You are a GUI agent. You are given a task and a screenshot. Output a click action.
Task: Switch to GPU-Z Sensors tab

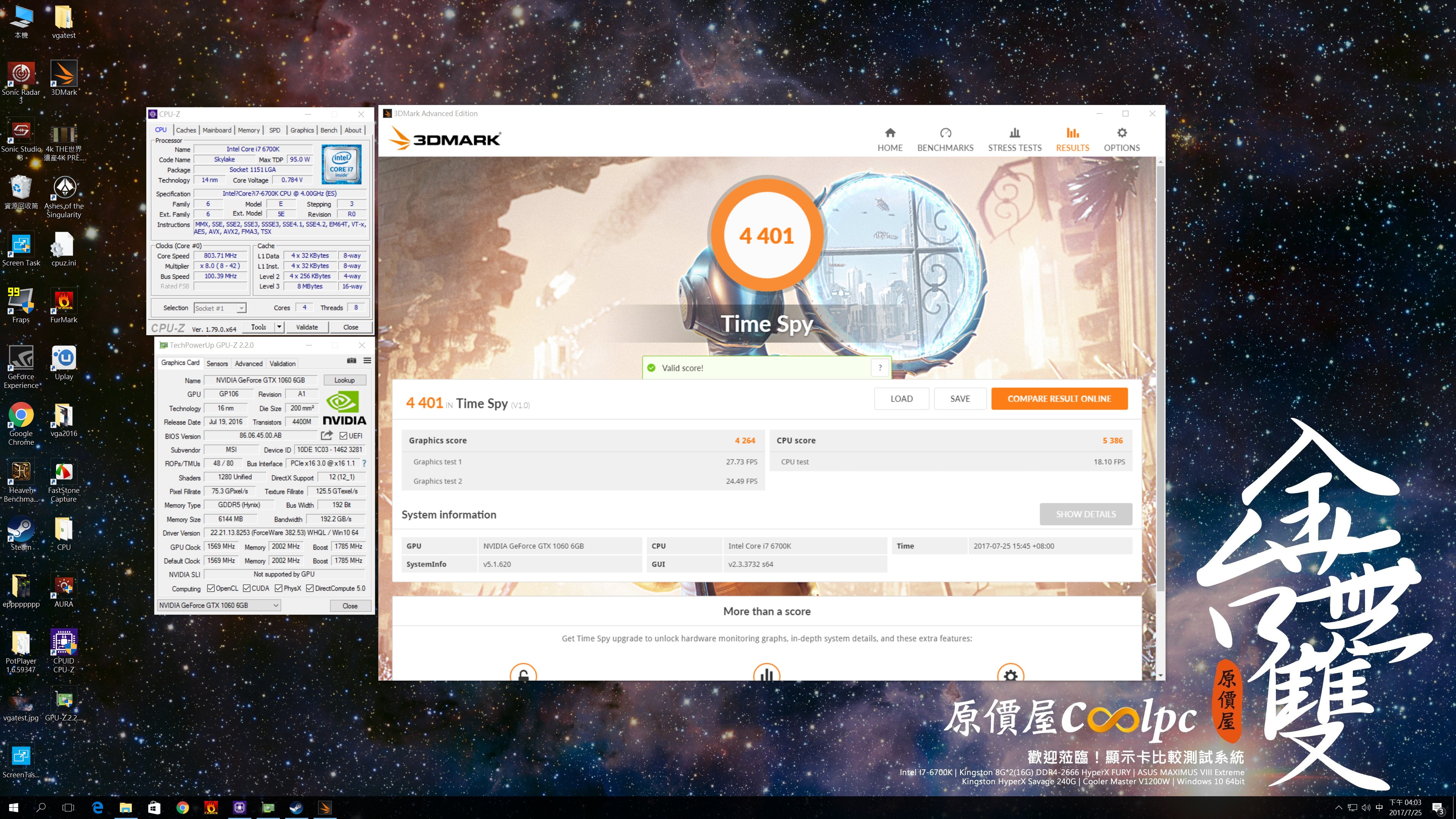(217, 364)
